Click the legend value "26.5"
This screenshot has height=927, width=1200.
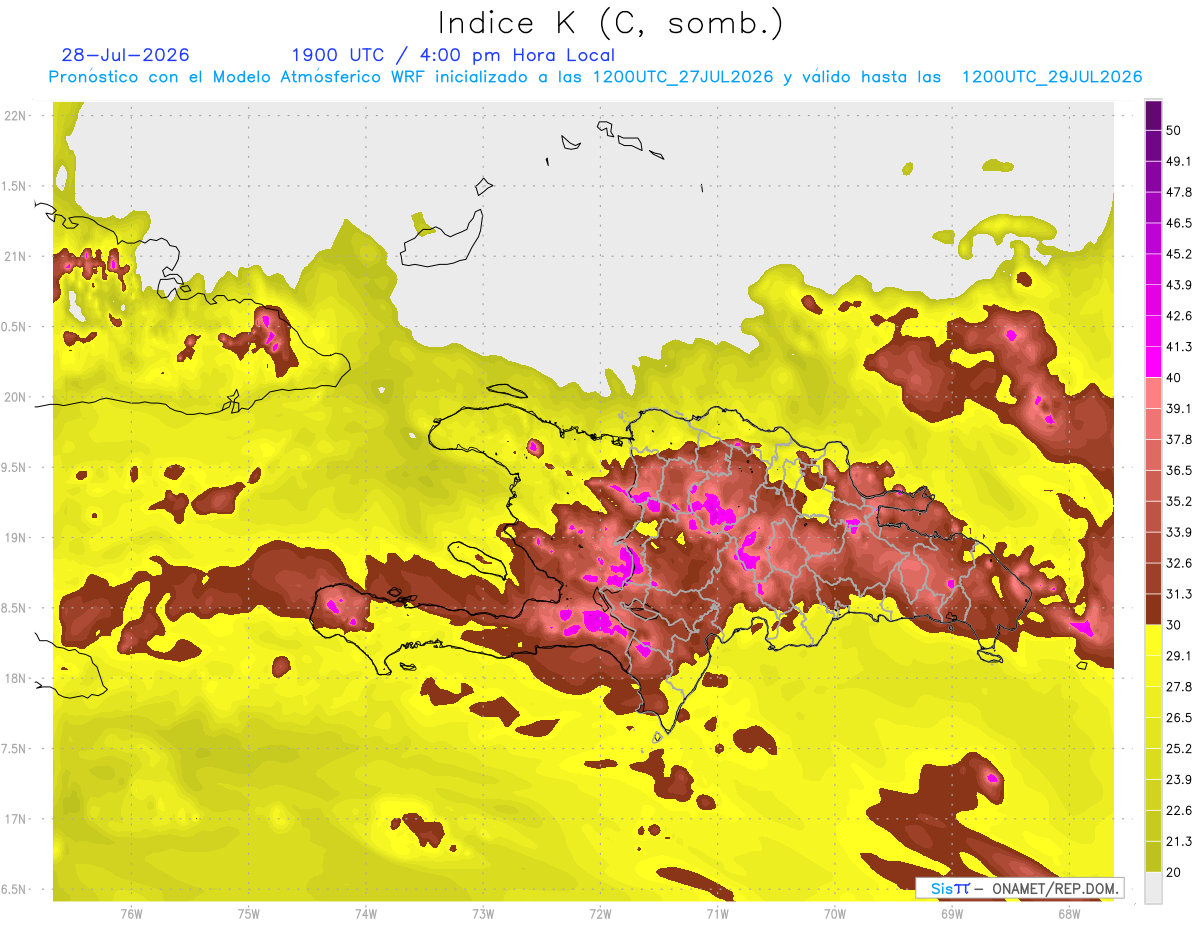tap(1179, 718)
